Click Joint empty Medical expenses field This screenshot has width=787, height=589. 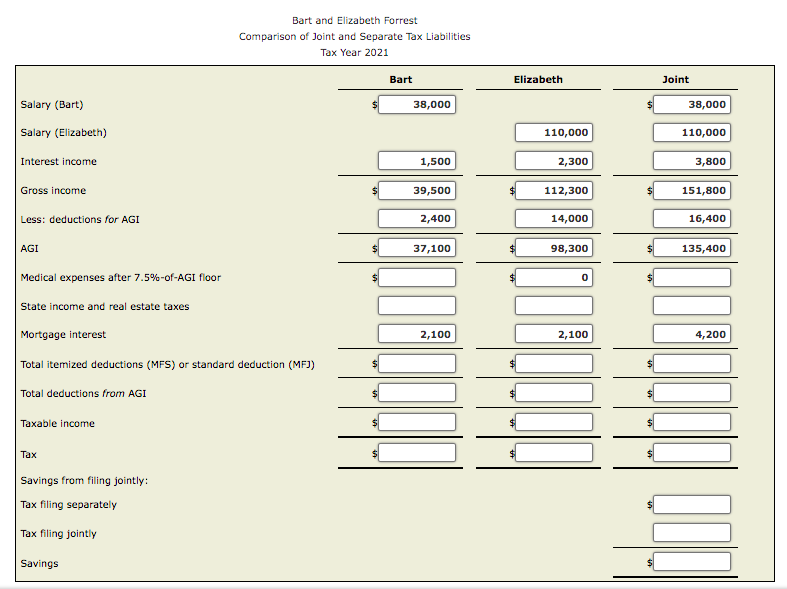(692, 277)
